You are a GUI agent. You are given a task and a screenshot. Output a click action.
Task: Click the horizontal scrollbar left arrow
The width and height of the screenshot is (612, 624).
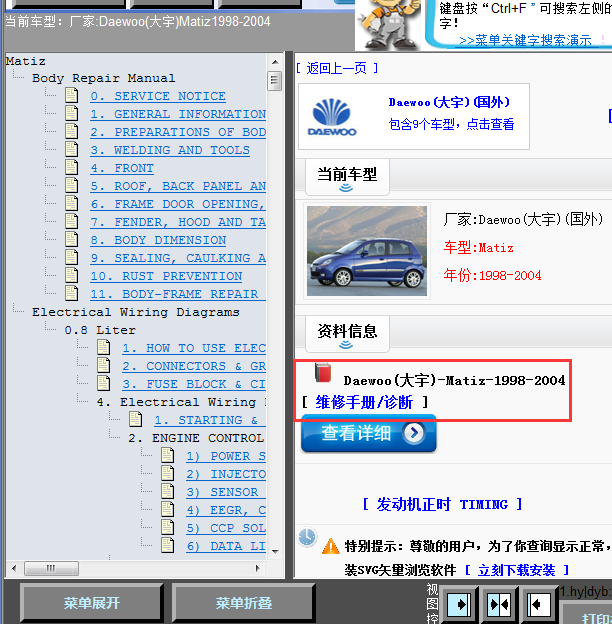pyautogui.click(x=14, y=568)
